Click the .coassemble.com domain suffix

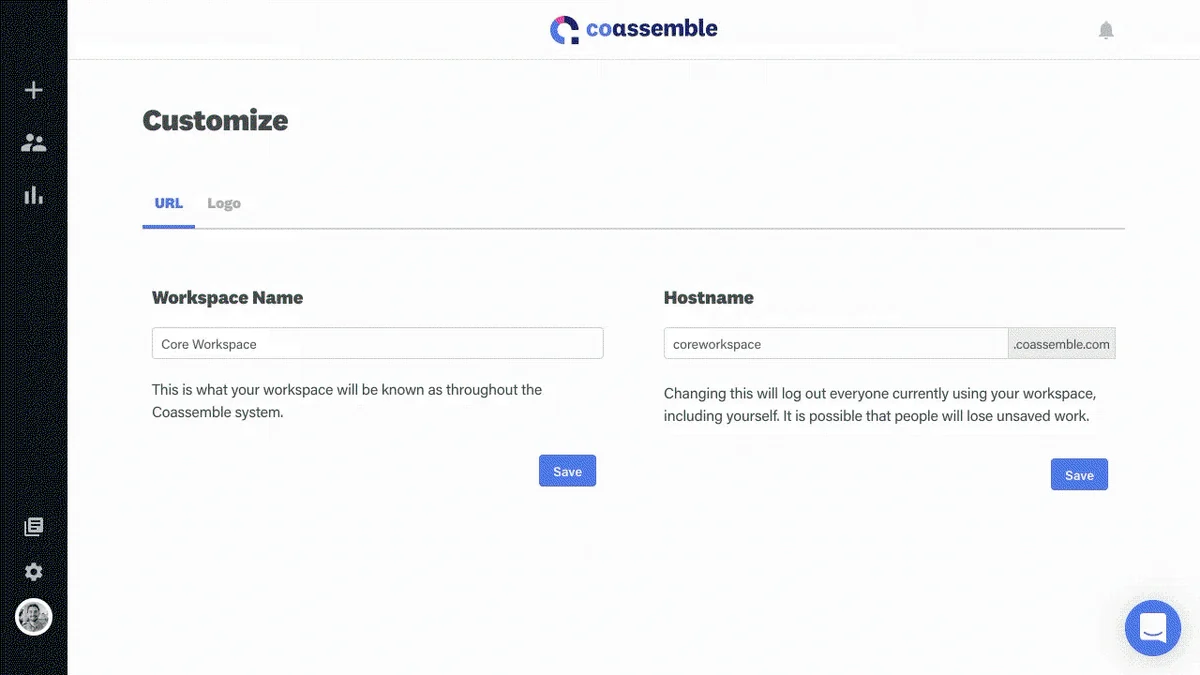1061,343
